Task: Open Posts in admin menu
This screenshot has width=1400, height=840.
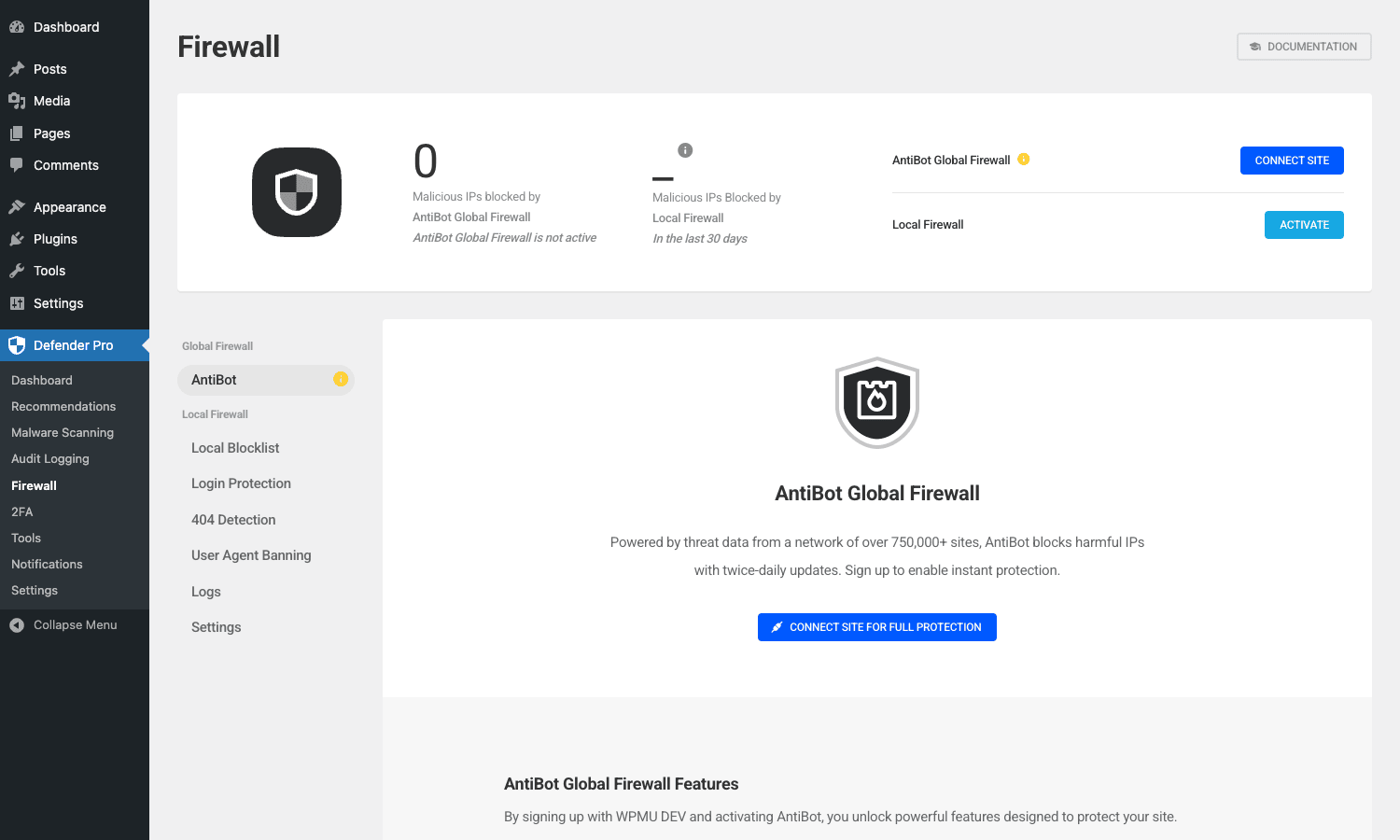Action: [75, 69]
